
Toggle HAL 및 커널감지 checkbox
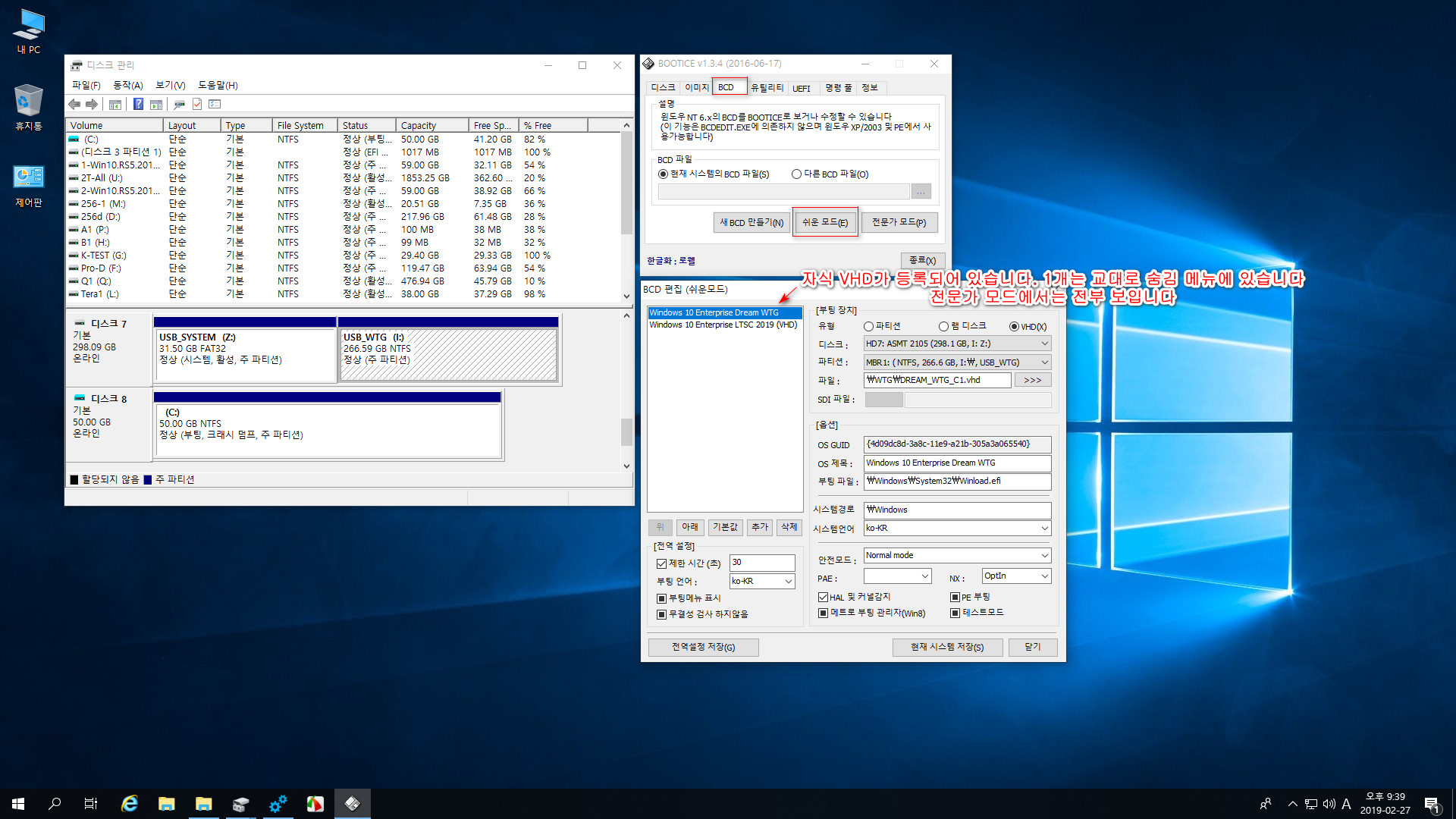coord(823,598)
